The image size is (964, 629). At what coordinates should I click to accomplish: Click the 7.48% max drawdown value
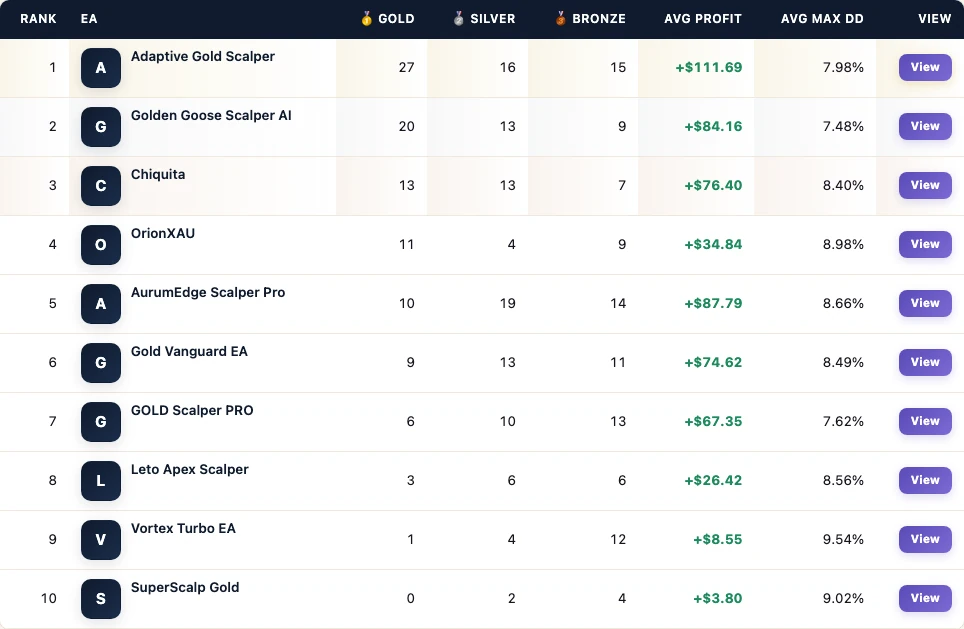[843, 127]
